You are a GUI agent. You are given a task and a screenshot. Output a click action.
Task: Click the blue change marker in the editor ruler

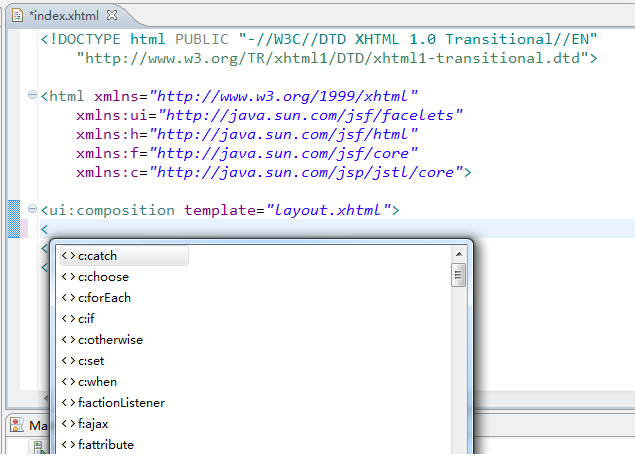[x=14, y=219]
